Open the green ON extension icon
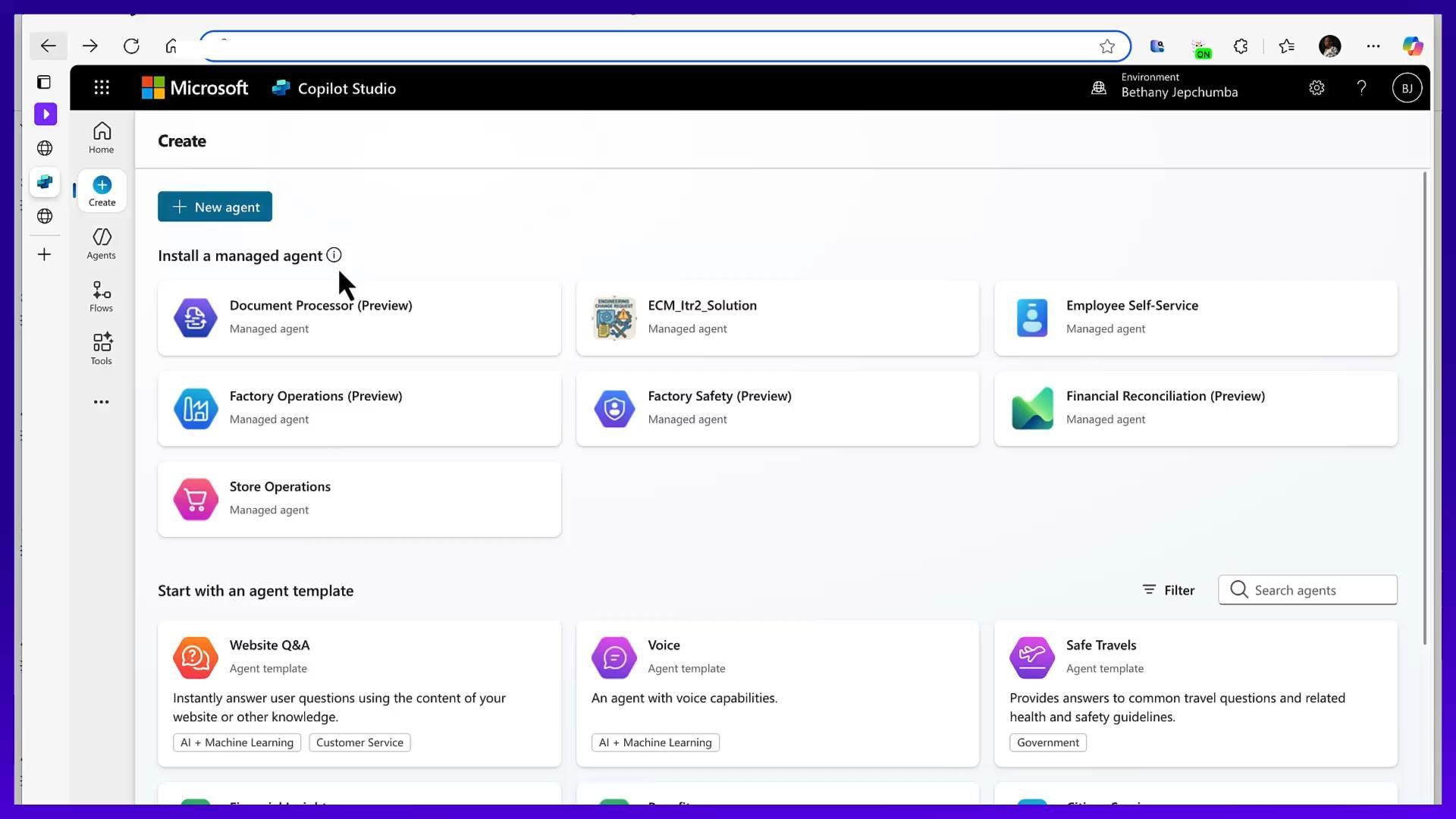 coord(1201,49)
